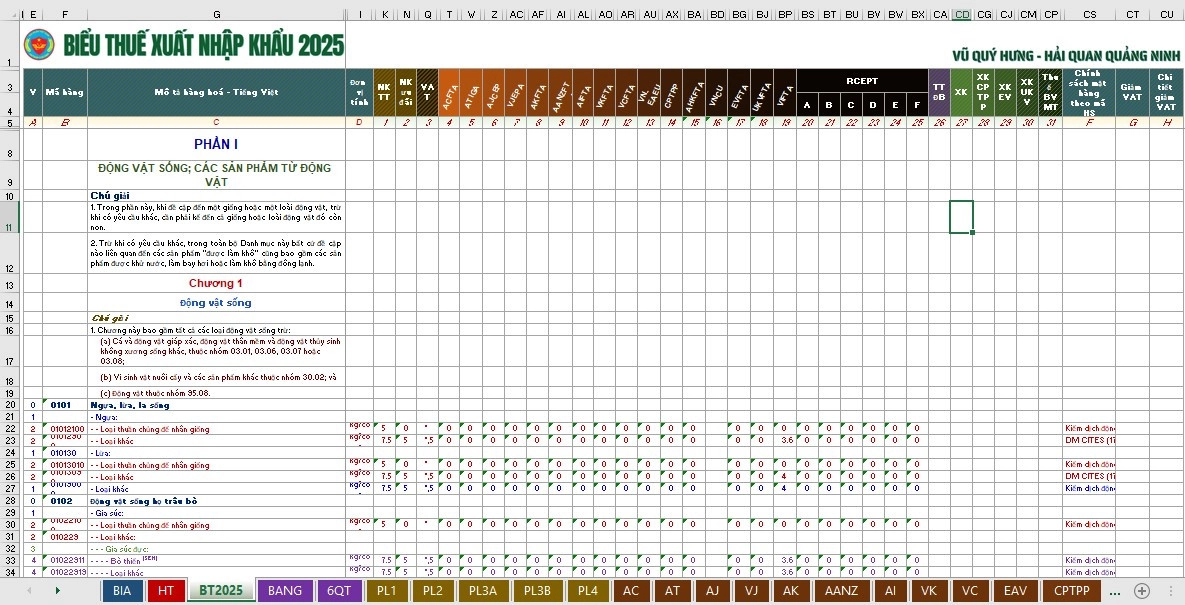Viewport: 1185px width, 605px height.
Task: Click the select-all corner triangle
Action: tap(10, 14)
